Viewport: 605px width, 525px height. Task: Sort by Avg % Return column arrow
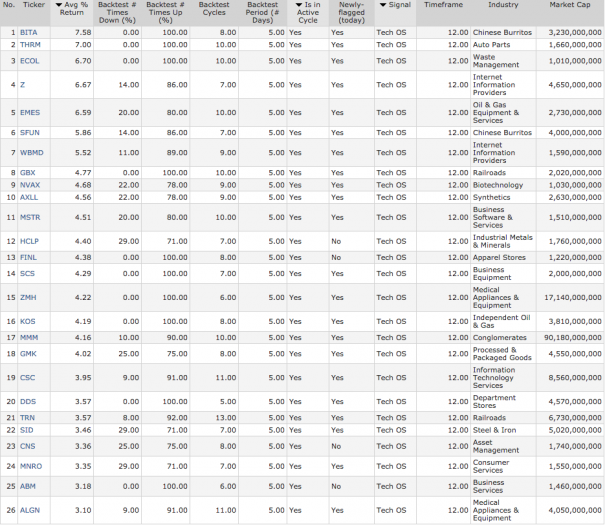click(59, 5)
